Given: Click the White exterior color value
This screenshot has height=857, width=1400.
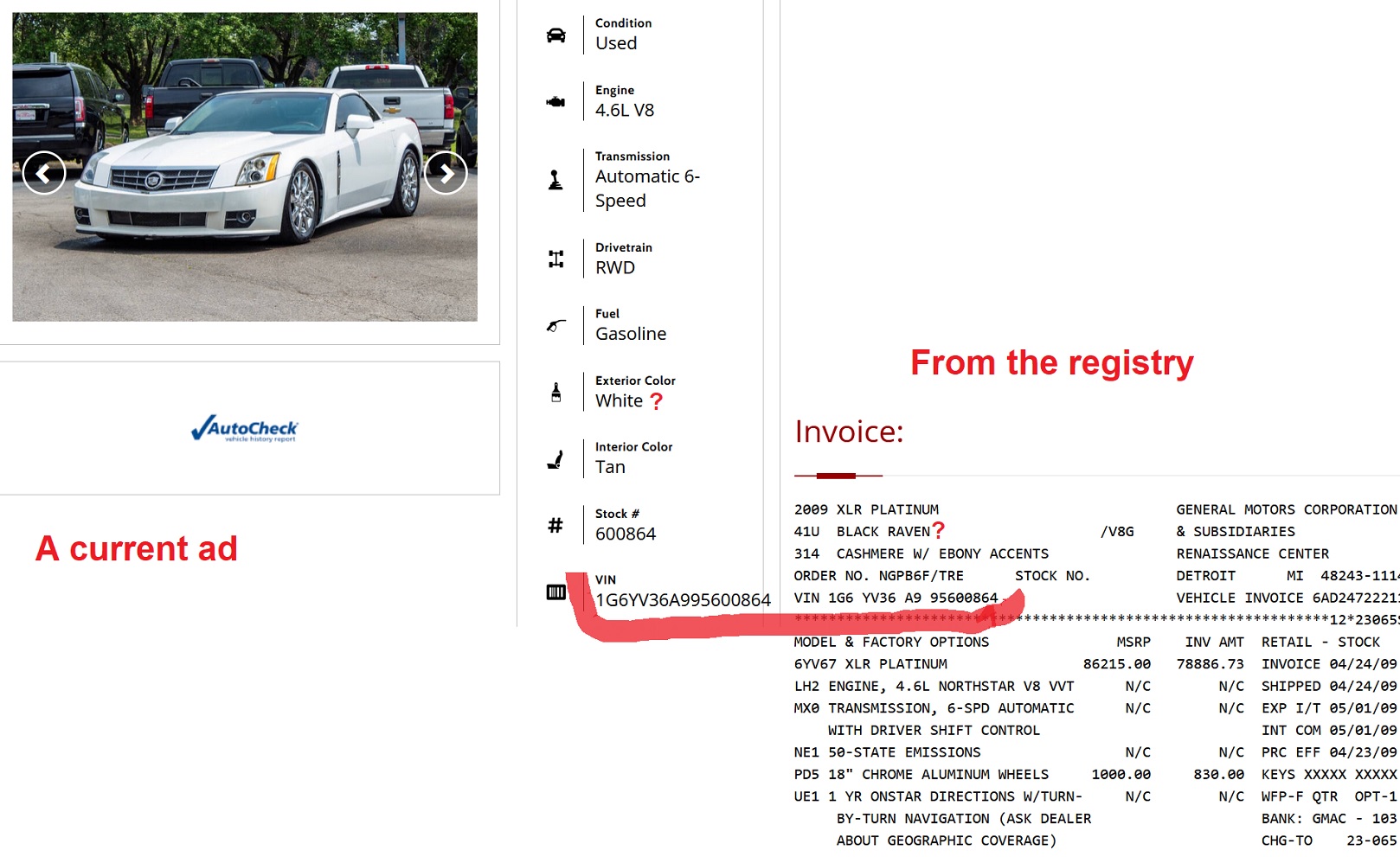Looking at the screenshot, I should [619, 401].
